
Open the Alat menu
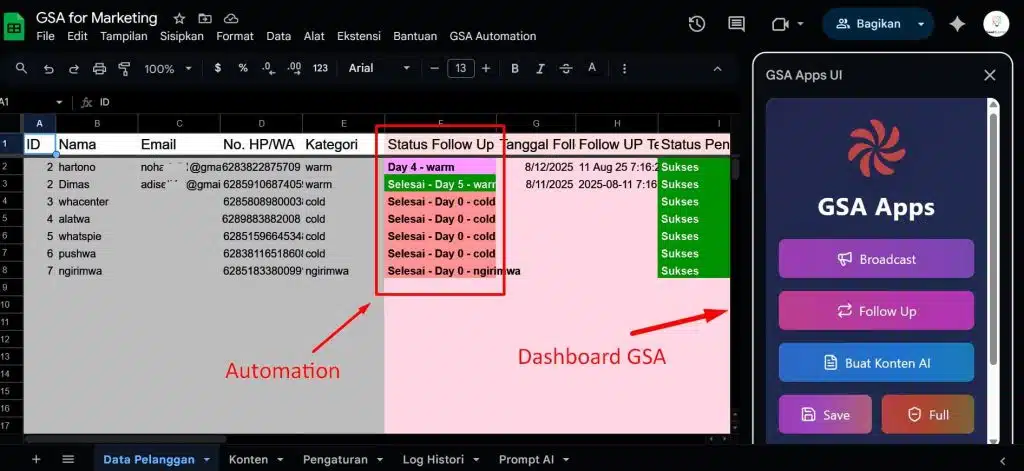click(x=314, y=37)
